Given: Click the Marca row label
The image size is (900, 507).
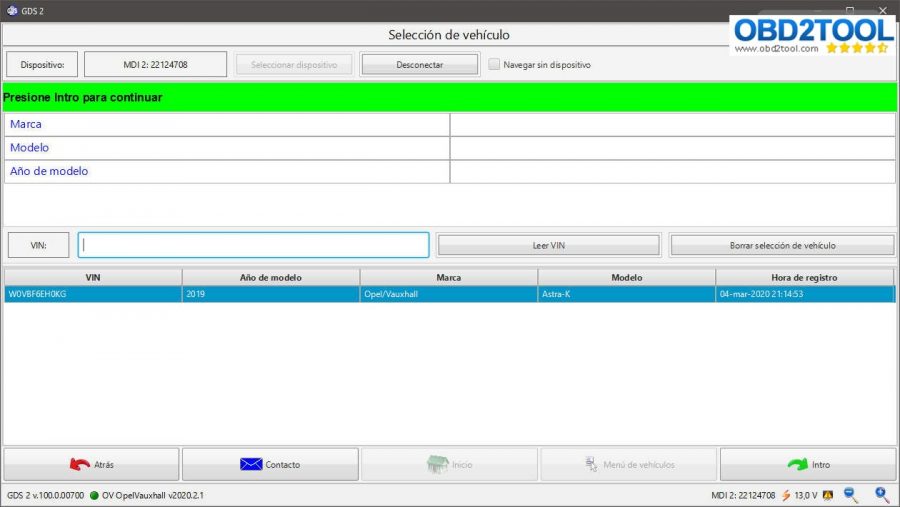Looking at the screenshot, I should [26, 124].
